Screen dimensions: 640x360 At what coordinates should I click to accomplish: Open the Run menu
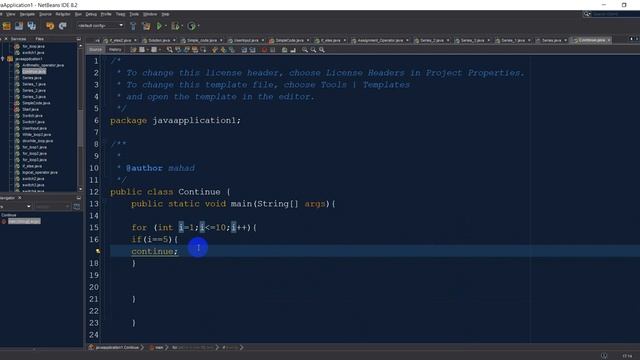[78, 14]
